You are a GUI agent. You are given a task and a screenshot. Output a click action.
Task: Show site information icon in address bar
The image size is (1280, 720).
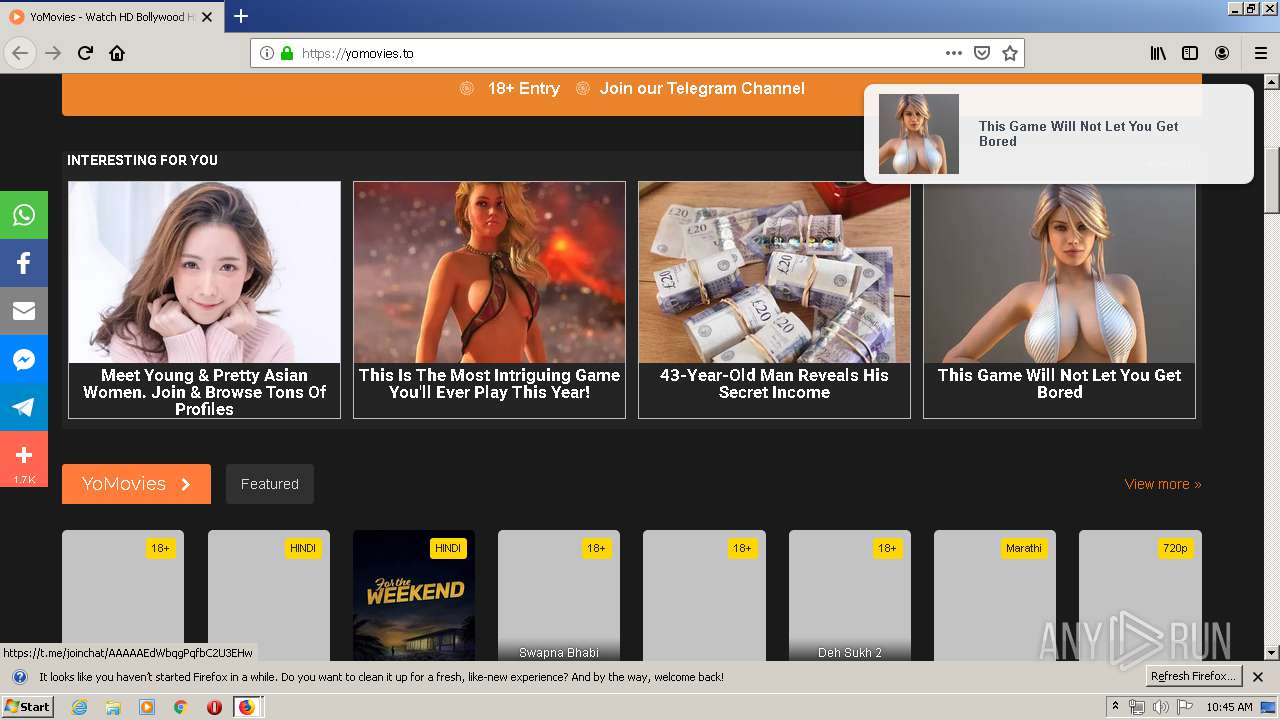[x=267, y=53]
